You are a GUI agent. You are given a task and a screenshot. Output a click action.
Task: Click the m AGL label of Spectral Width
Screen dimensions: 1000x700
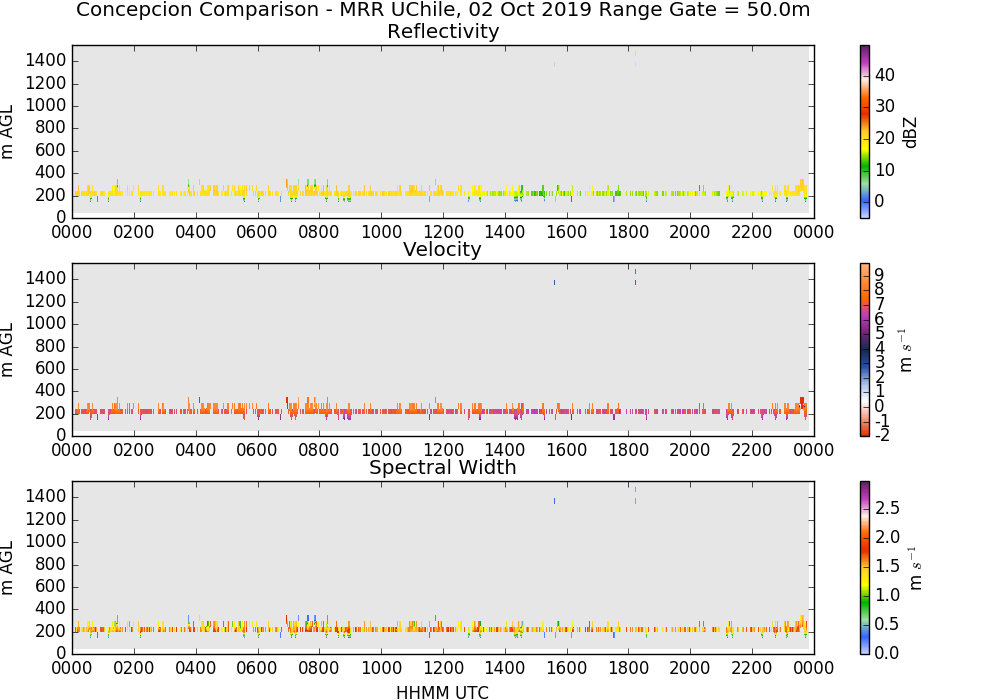[x=7, y=567]
